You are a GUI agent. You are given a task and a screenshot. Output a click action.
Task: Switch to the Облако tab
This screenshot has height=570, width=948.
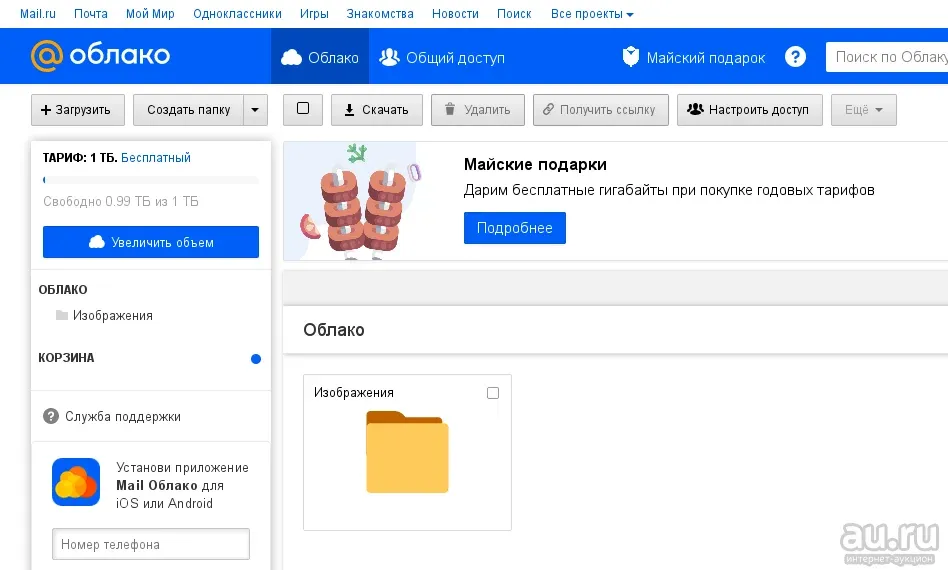tap(320, 57)
